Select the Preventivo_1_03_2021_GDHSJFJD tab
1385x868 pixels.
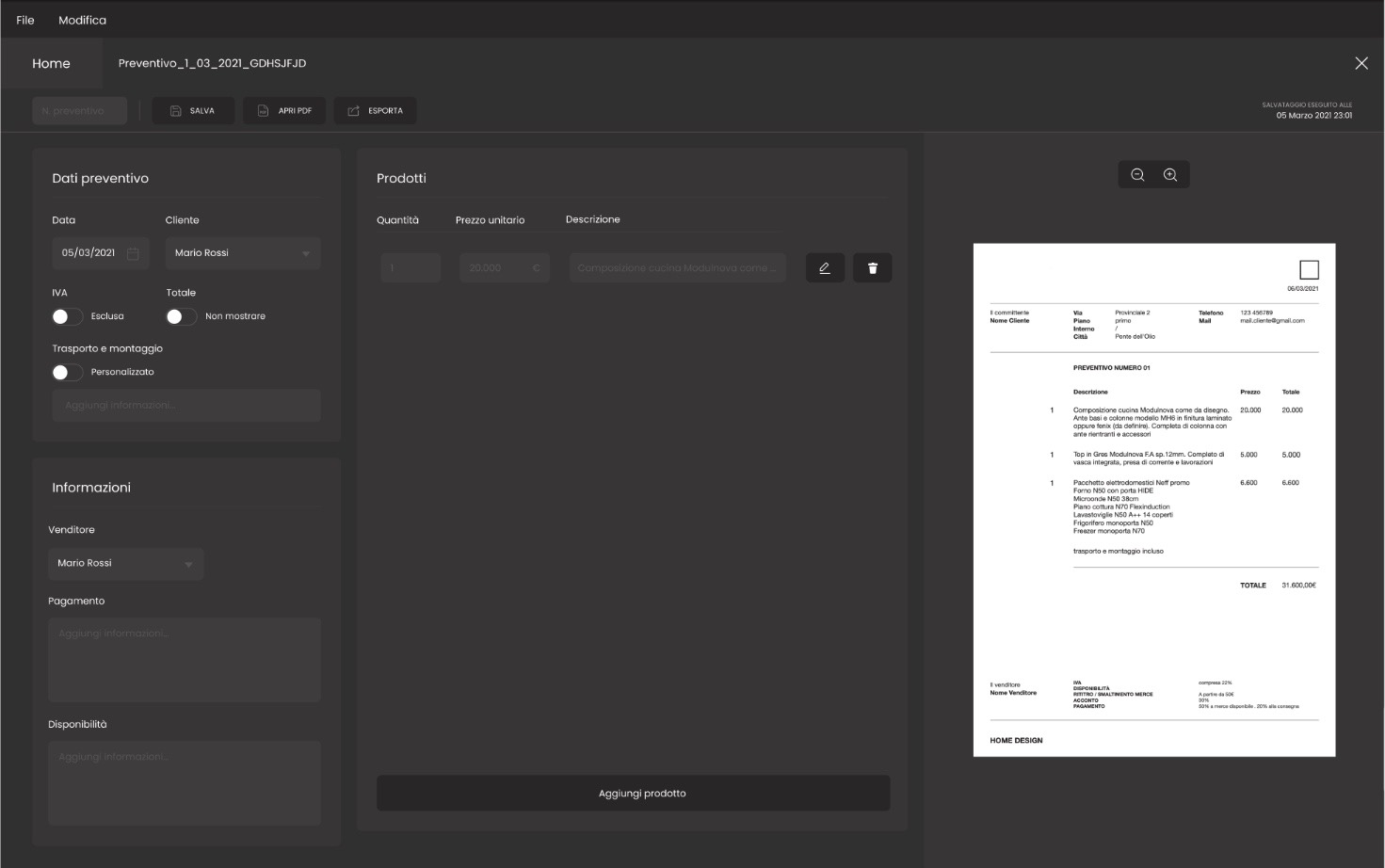click(x=212, y=63)
